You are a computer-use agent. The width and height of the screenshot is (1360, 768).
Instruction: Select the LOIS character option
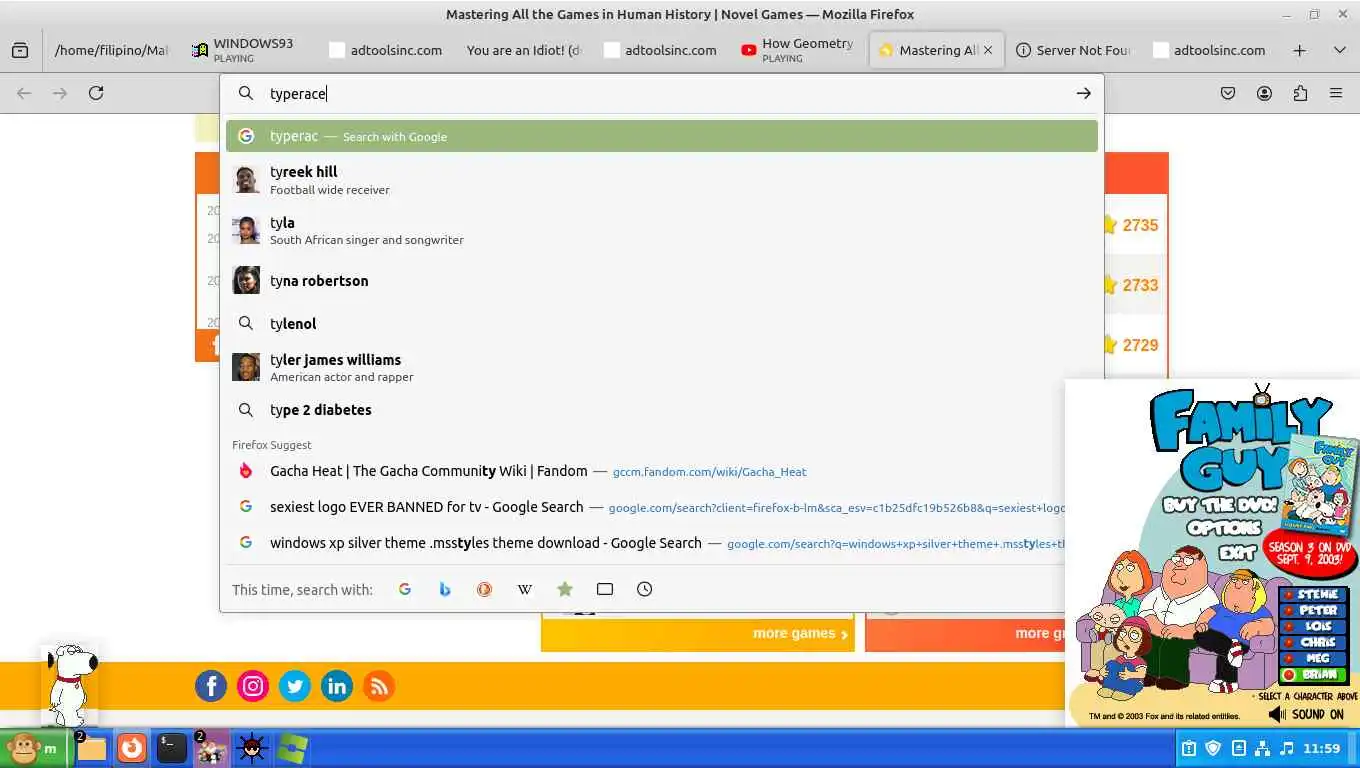(1312, 626)
